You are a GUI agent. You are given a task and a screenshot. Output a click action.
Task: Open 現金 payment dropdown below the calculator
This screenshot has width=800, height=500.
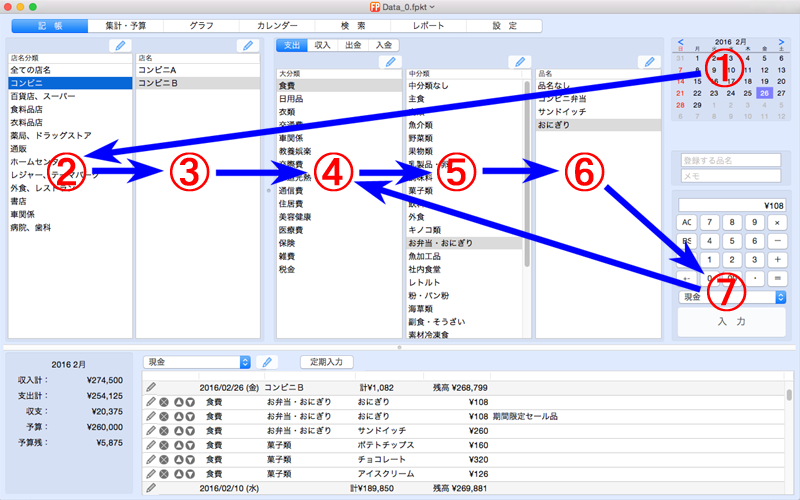(x=733, y=297)
